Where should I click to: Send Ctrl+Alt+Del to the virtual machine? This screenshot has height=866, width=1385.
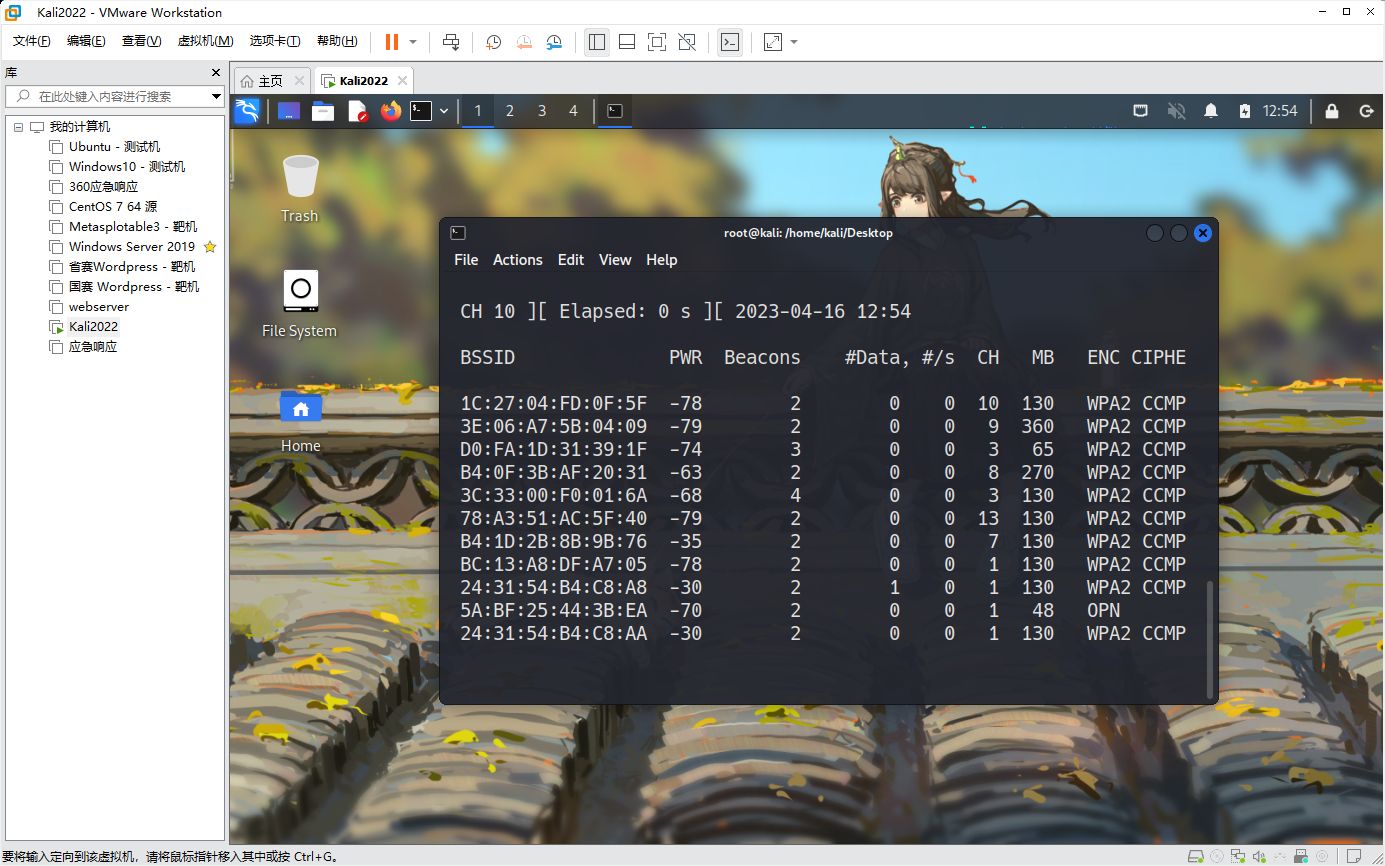(452, 42)
